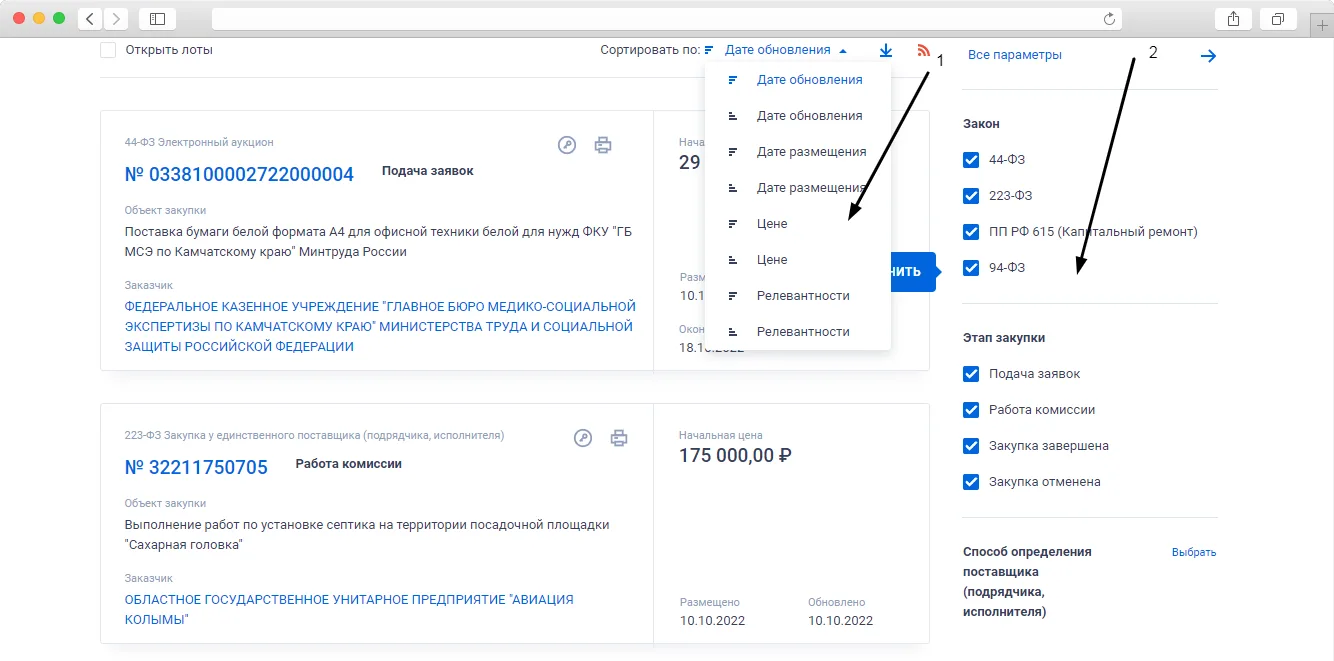Select the first Дата обновления sort option

pyautogui.click(x=797, y=80)
